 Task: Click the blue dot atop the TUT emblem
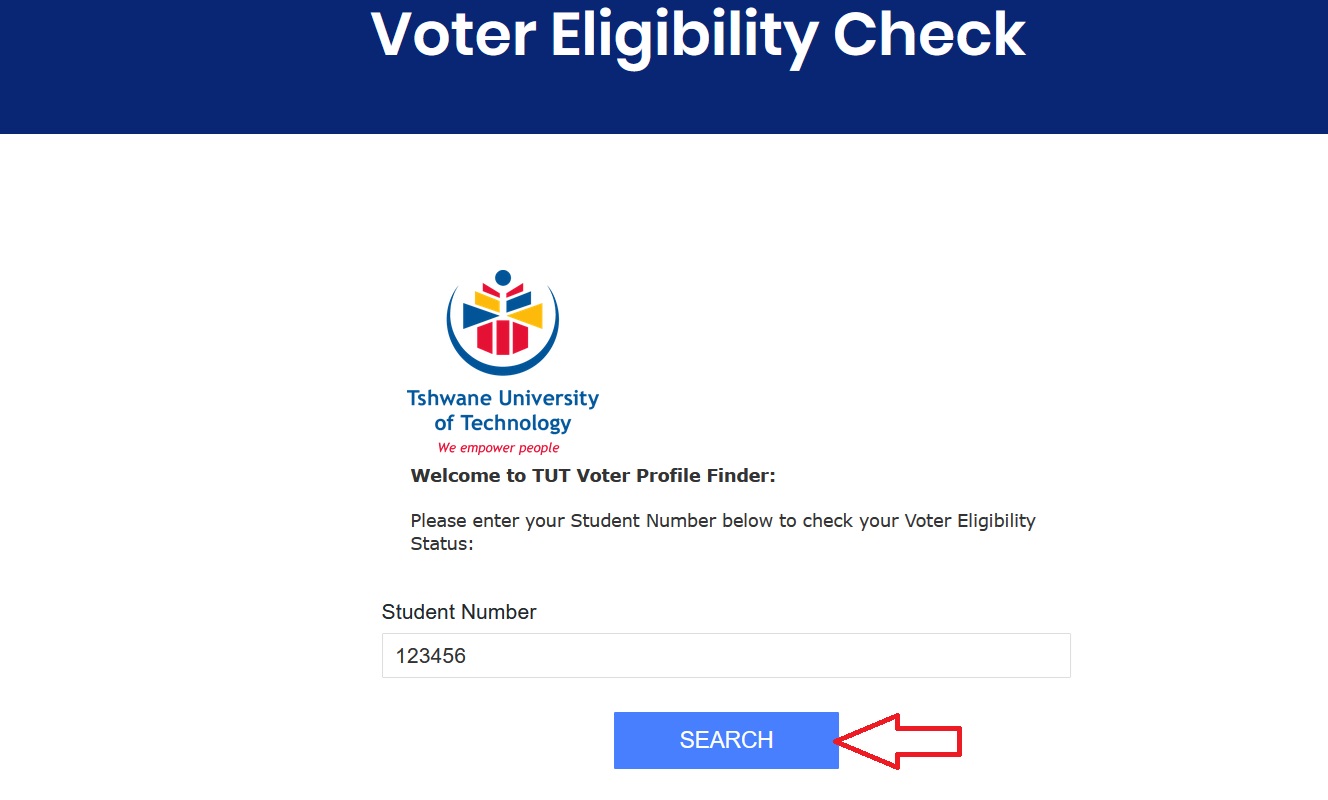(x=503, y=277)
